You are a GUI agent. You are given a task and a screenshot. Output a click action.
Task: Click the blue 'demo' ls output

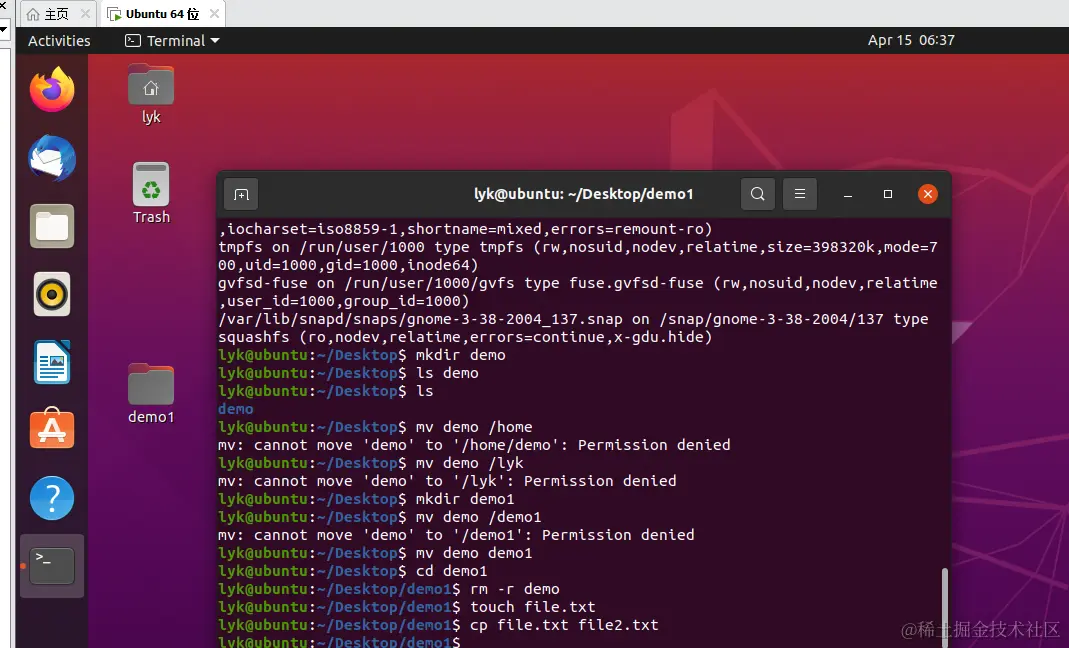pyautogui.click(x=236, y=409)
